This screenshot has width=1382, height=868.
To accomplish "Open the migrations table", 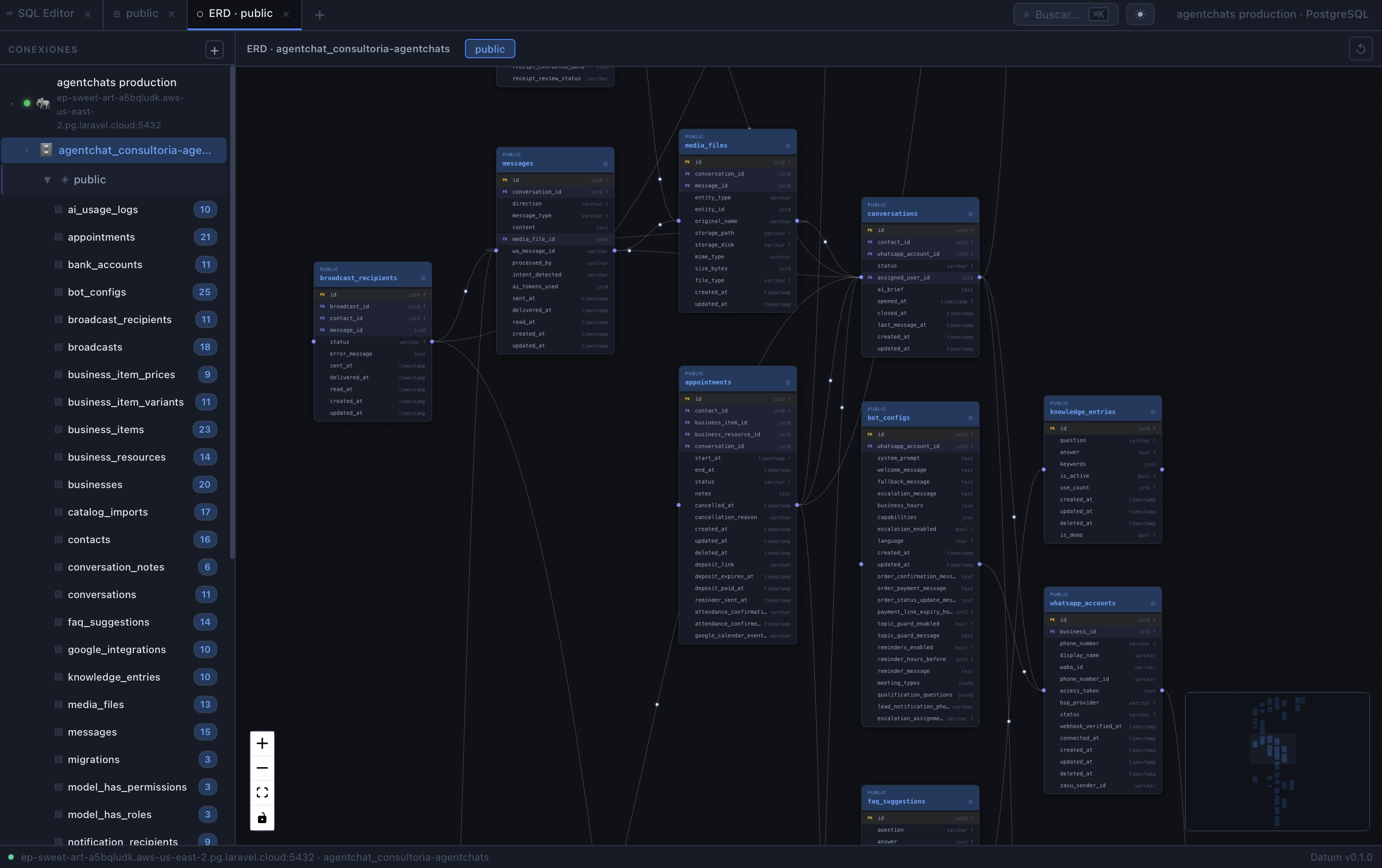I will point(114,759).
